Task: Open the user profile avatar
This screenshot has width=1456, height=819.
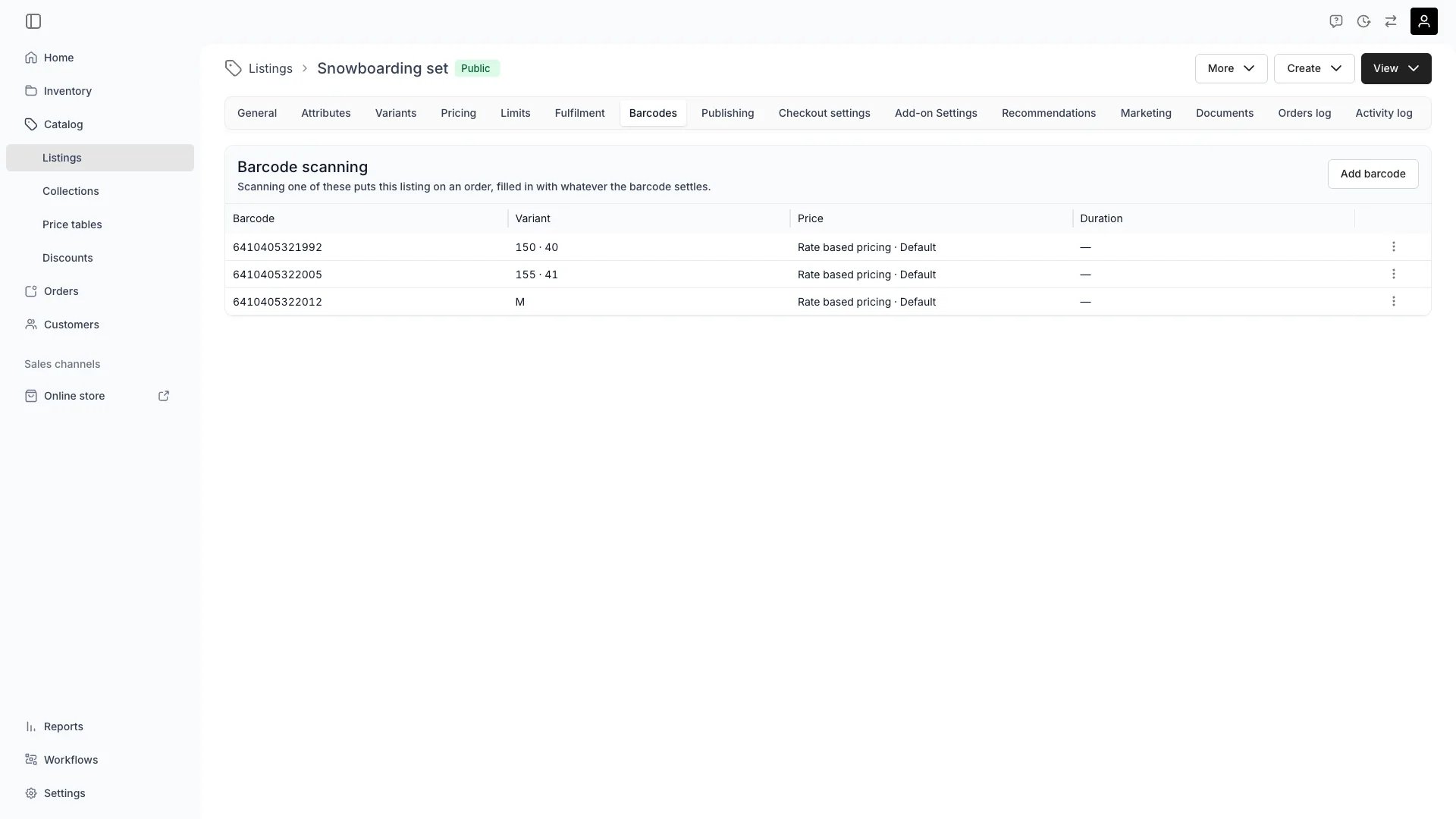Action: point(1424,21)
